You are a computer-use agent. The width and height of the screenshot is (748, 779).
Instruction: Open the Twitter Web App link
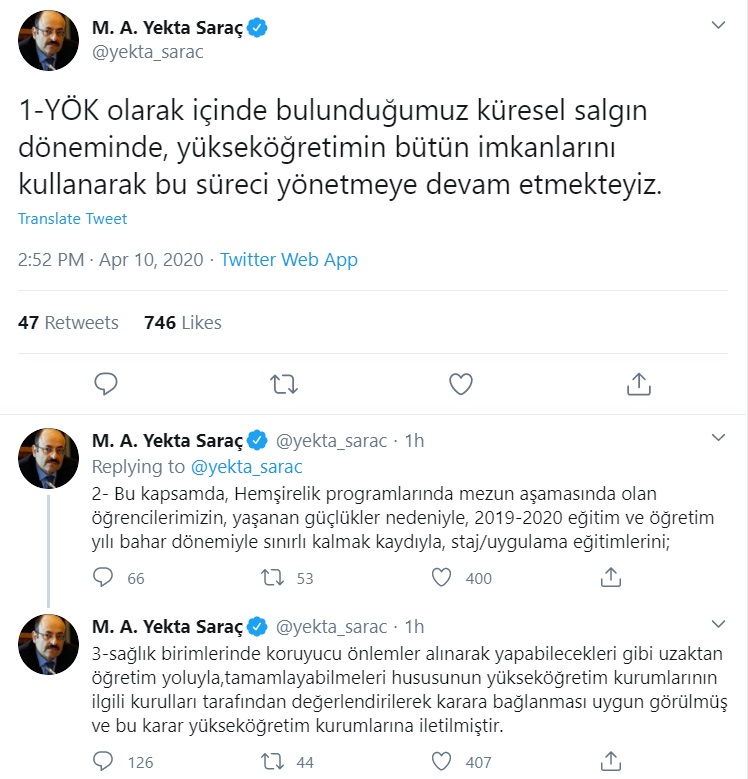[289, 260]
